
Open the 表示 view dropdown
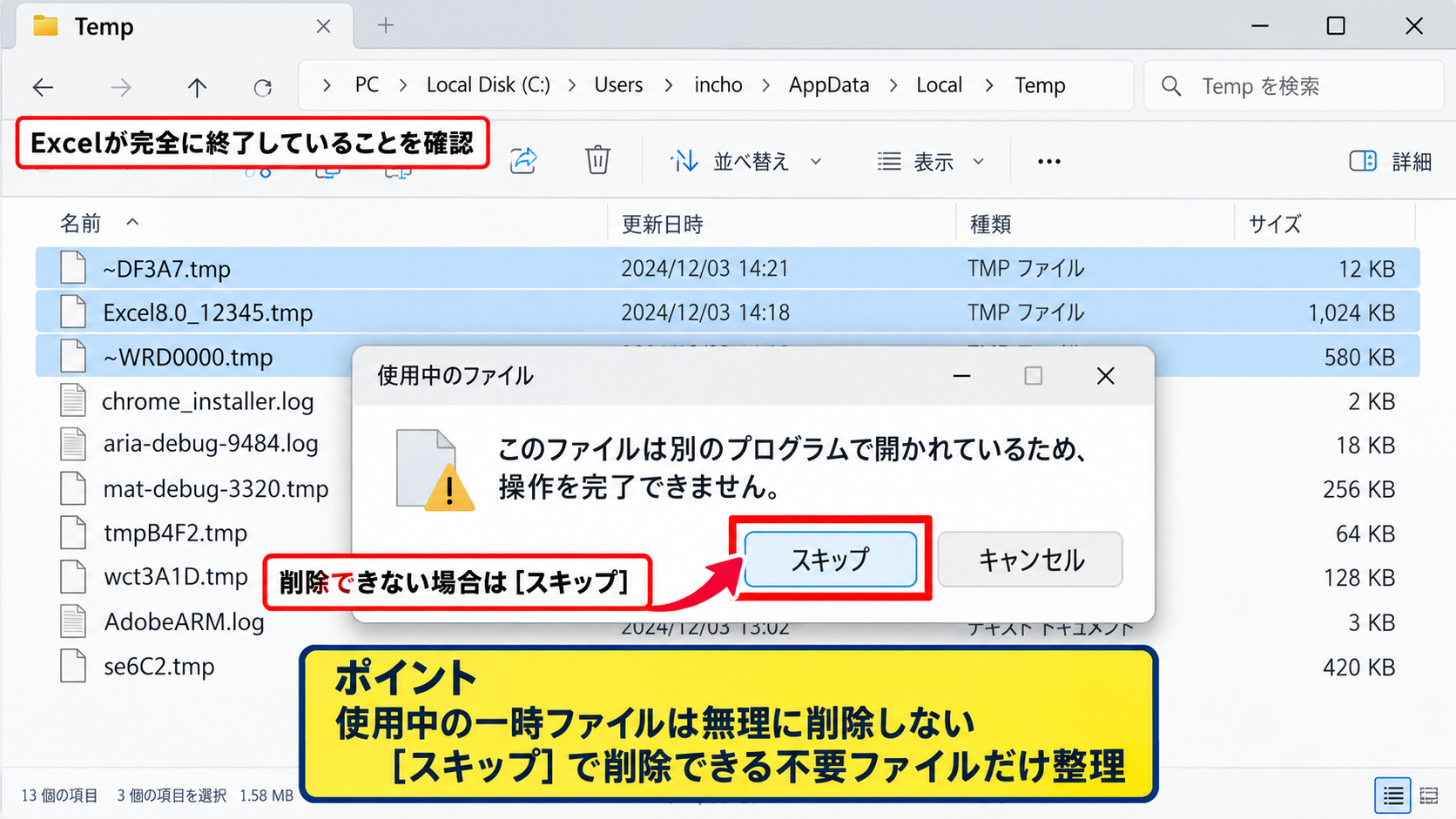(930, 161)
